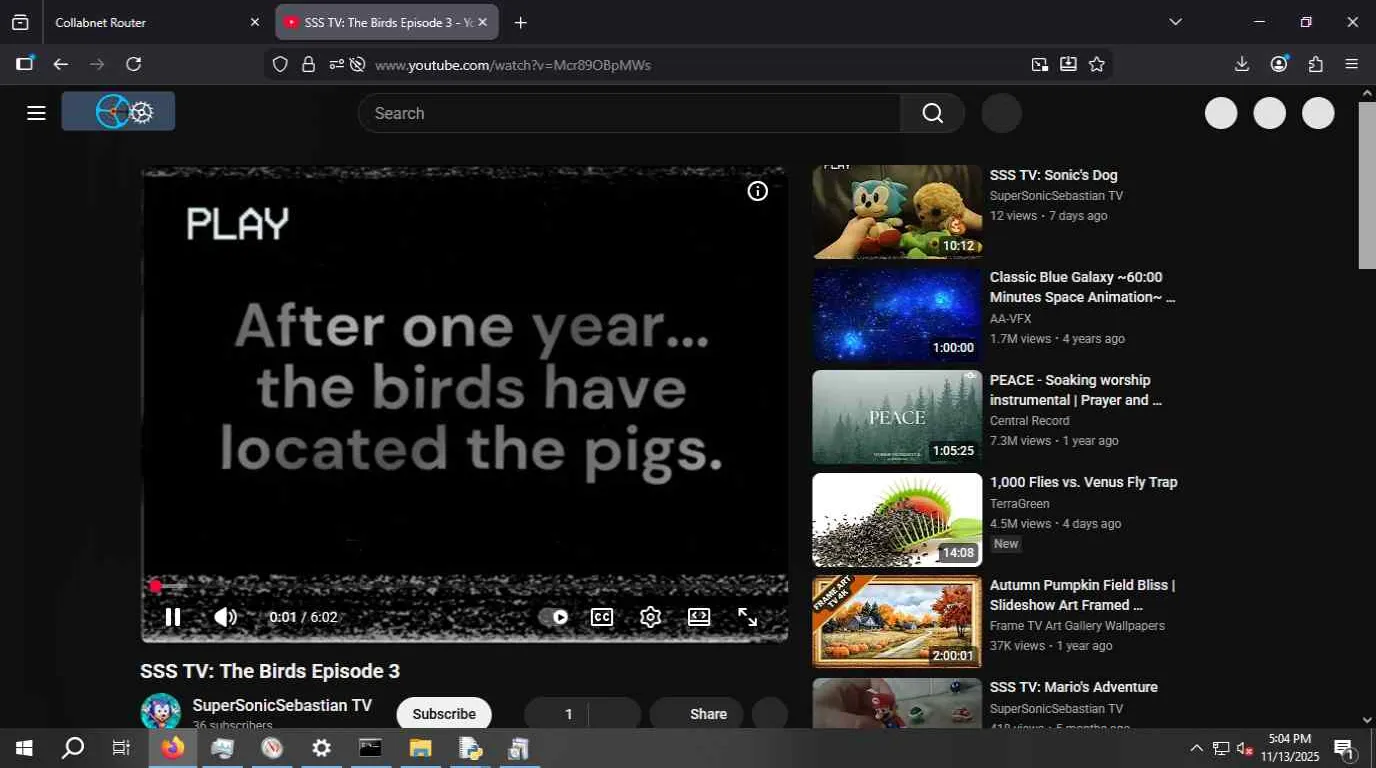
Task: Open the Firefox downloads panel
Action: [1242, 64]
